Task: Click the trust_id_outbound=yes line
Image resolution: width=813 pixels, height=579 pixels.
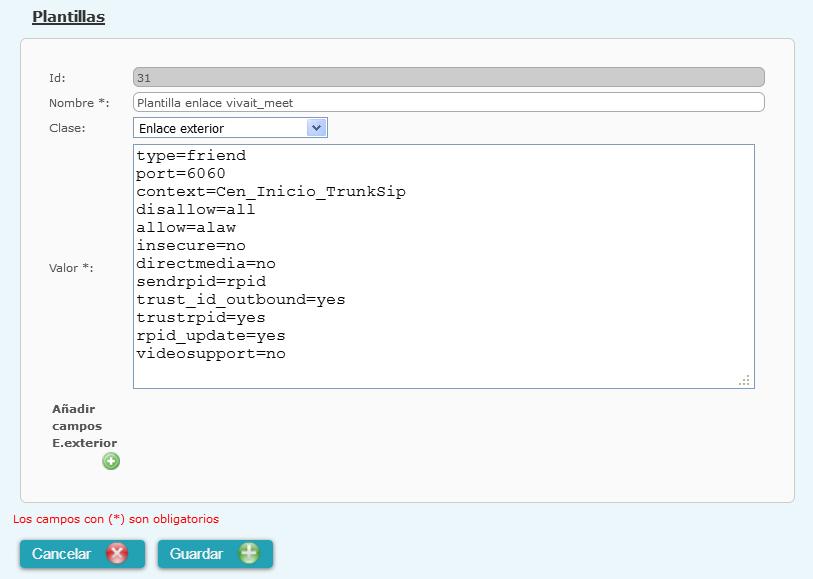Action: click(241, 300)
